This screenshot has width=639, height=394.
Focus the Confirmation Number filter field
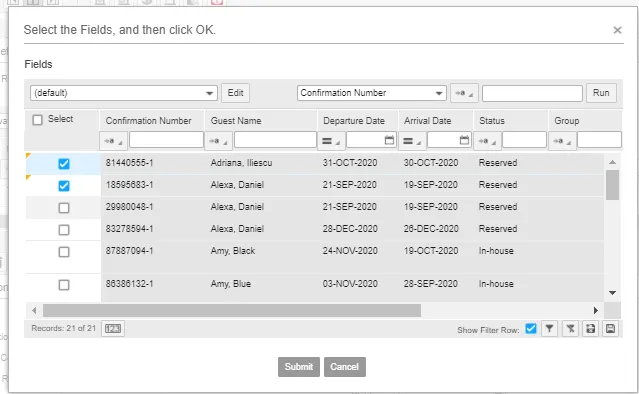pos(166,140)
